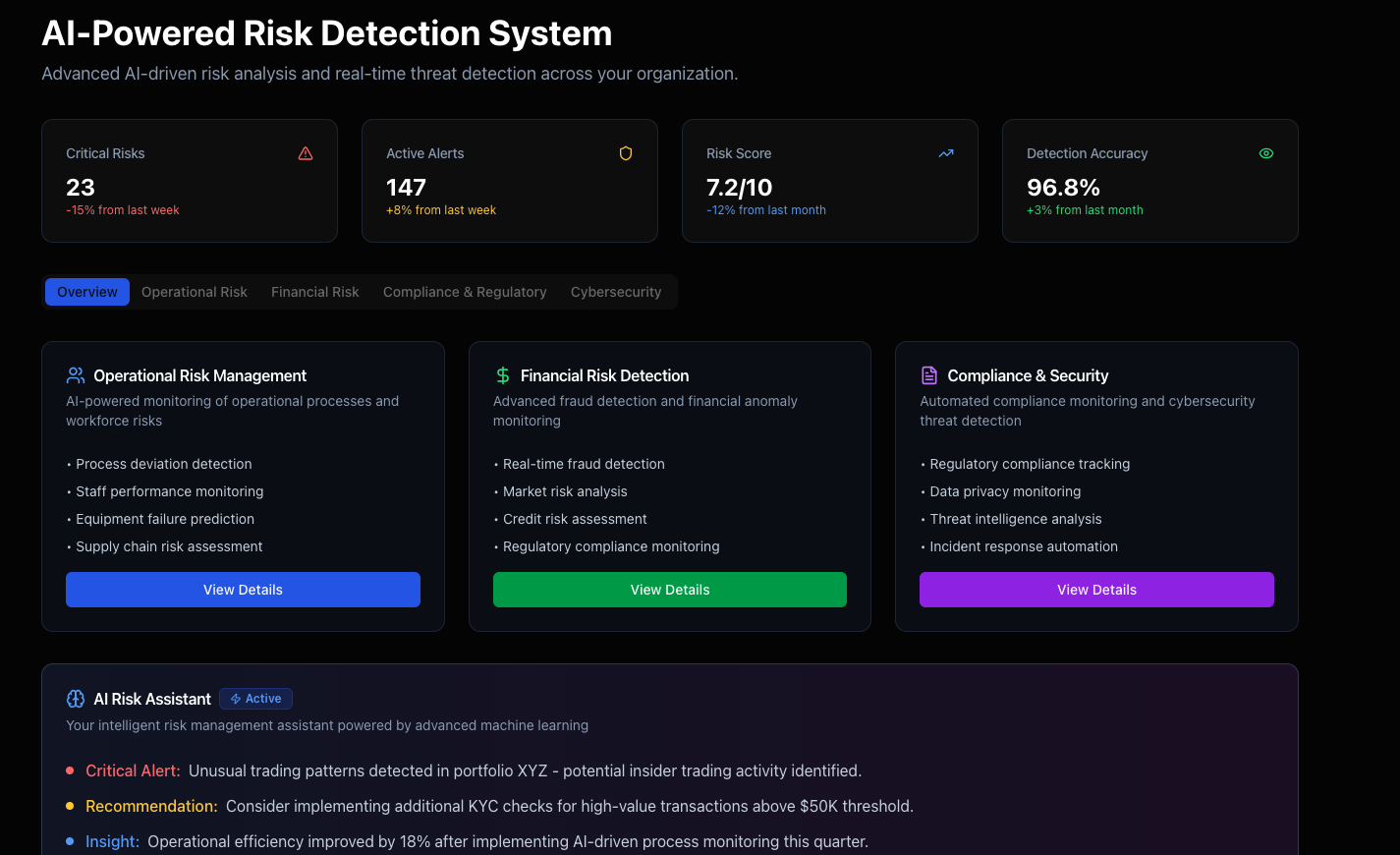Screen dimensions: 1400x855
Task: Click the users icon on Operational Risk Management
Action: 76,374
